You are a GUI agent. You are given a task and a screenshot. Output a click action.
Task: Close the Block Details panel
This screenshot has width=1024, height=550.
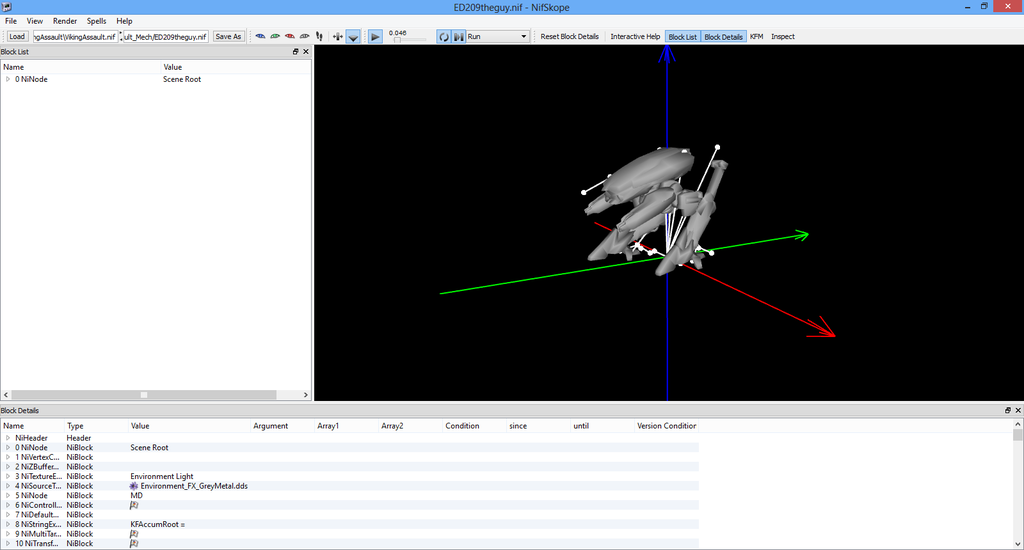tap(1017, 410)
